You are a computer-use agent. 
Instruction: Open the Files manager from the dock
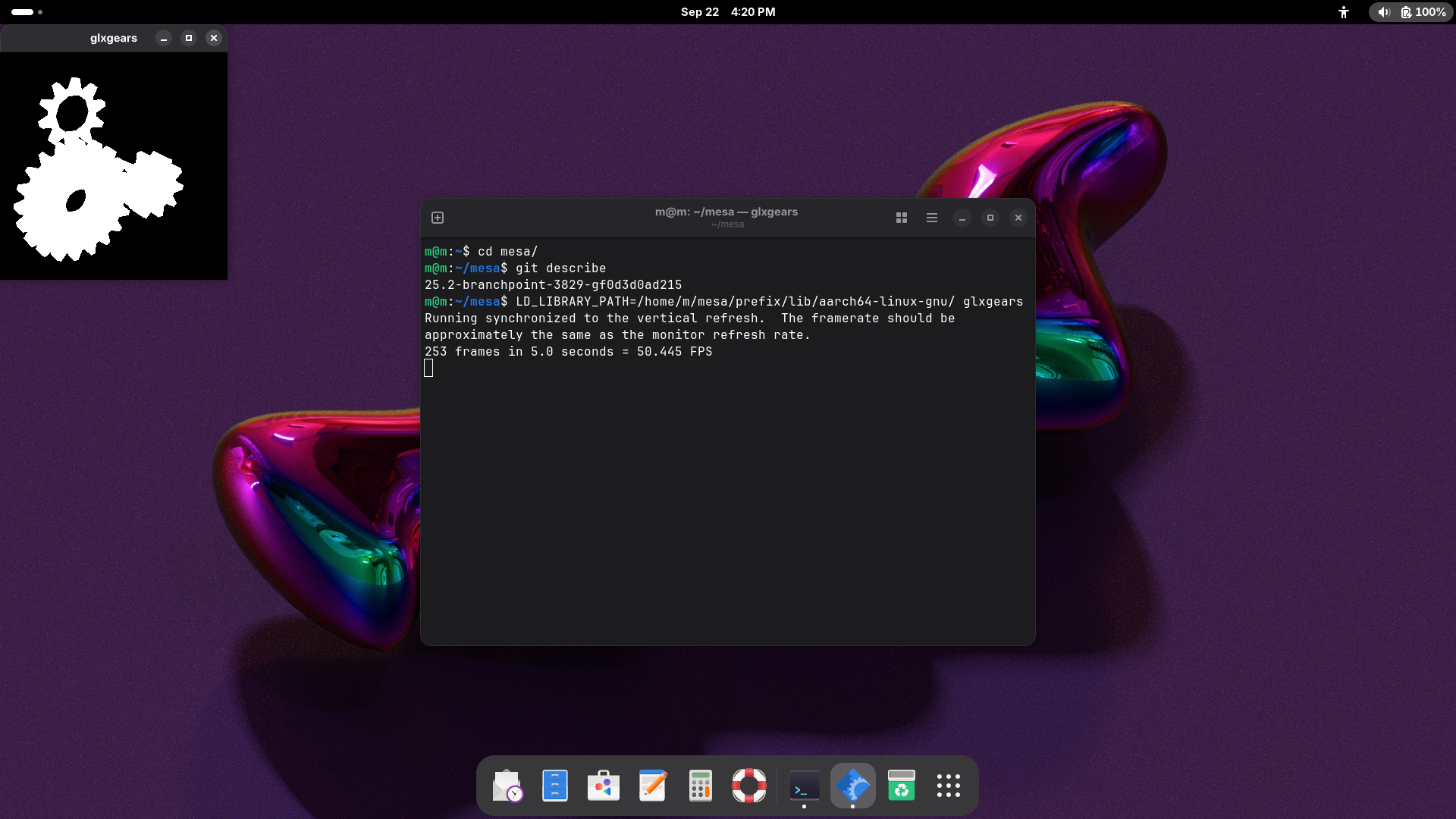point(555,786)
